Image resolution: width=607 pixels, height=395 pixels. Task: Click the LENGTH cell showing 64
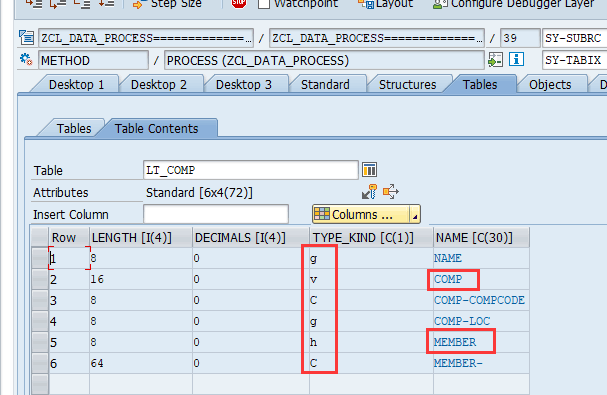pyautogui.click(x=141, y=363)
